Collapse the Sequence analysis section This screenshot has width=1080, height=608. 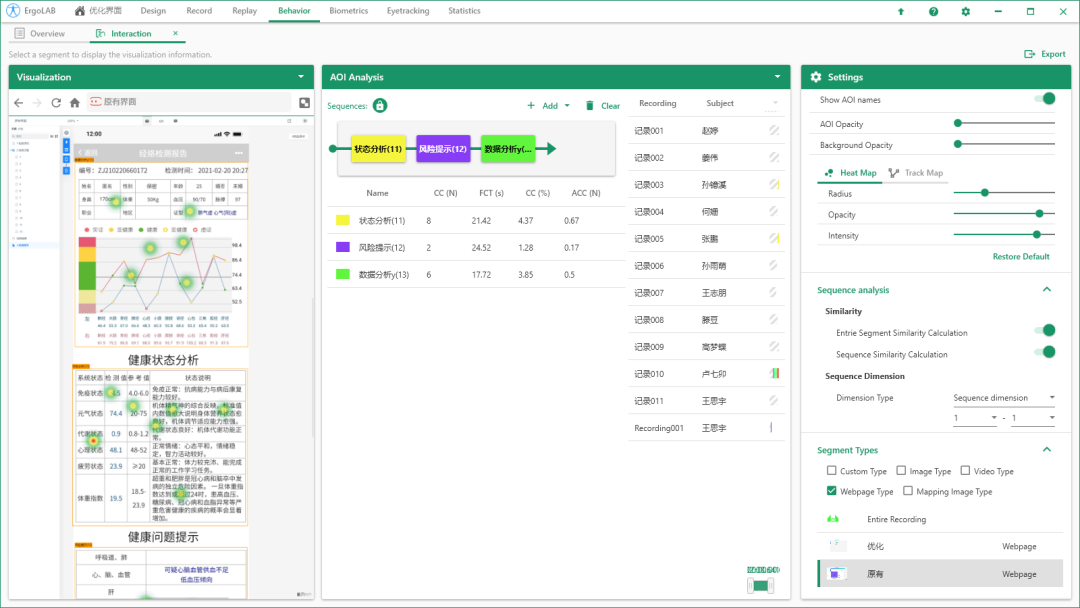point(1047,290)
